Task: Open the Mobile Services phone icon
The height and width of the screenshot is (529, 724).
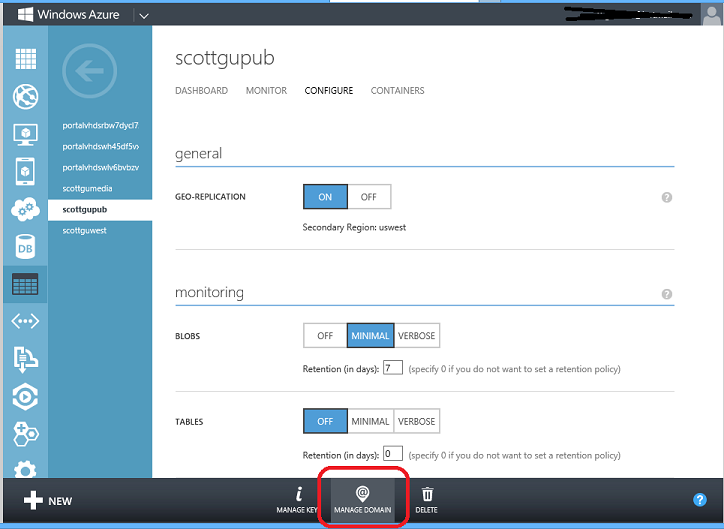Action: [x=25, y=172]
